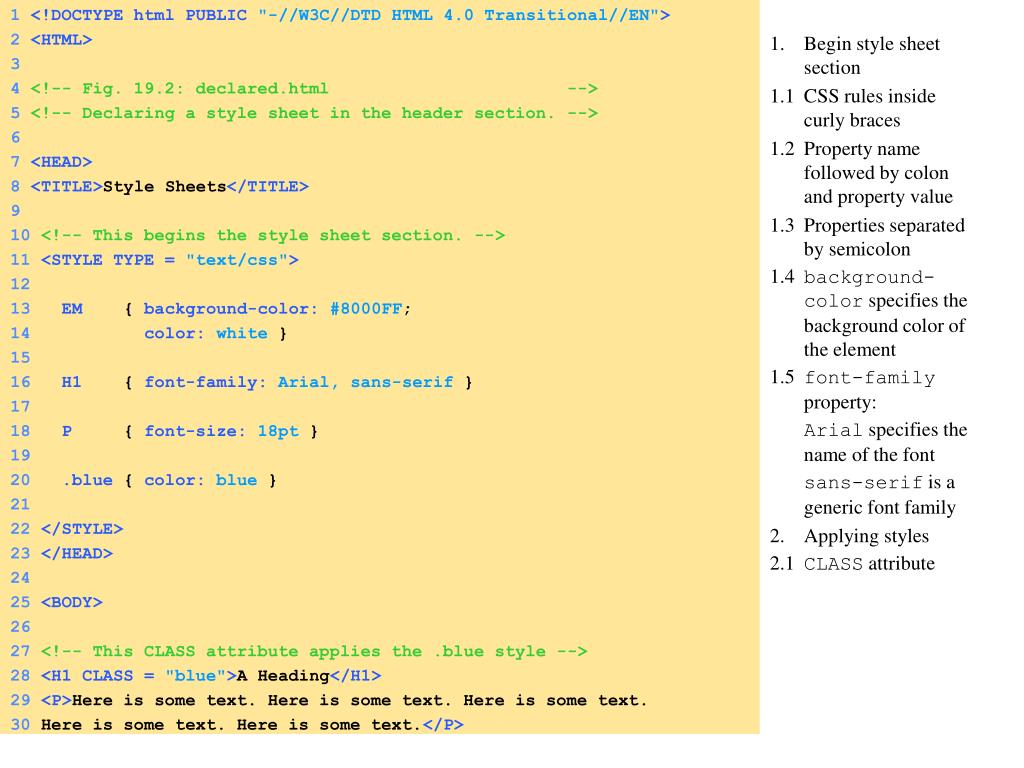
Task: Click 'color: blue' on line 20
Action: (200, 480)
